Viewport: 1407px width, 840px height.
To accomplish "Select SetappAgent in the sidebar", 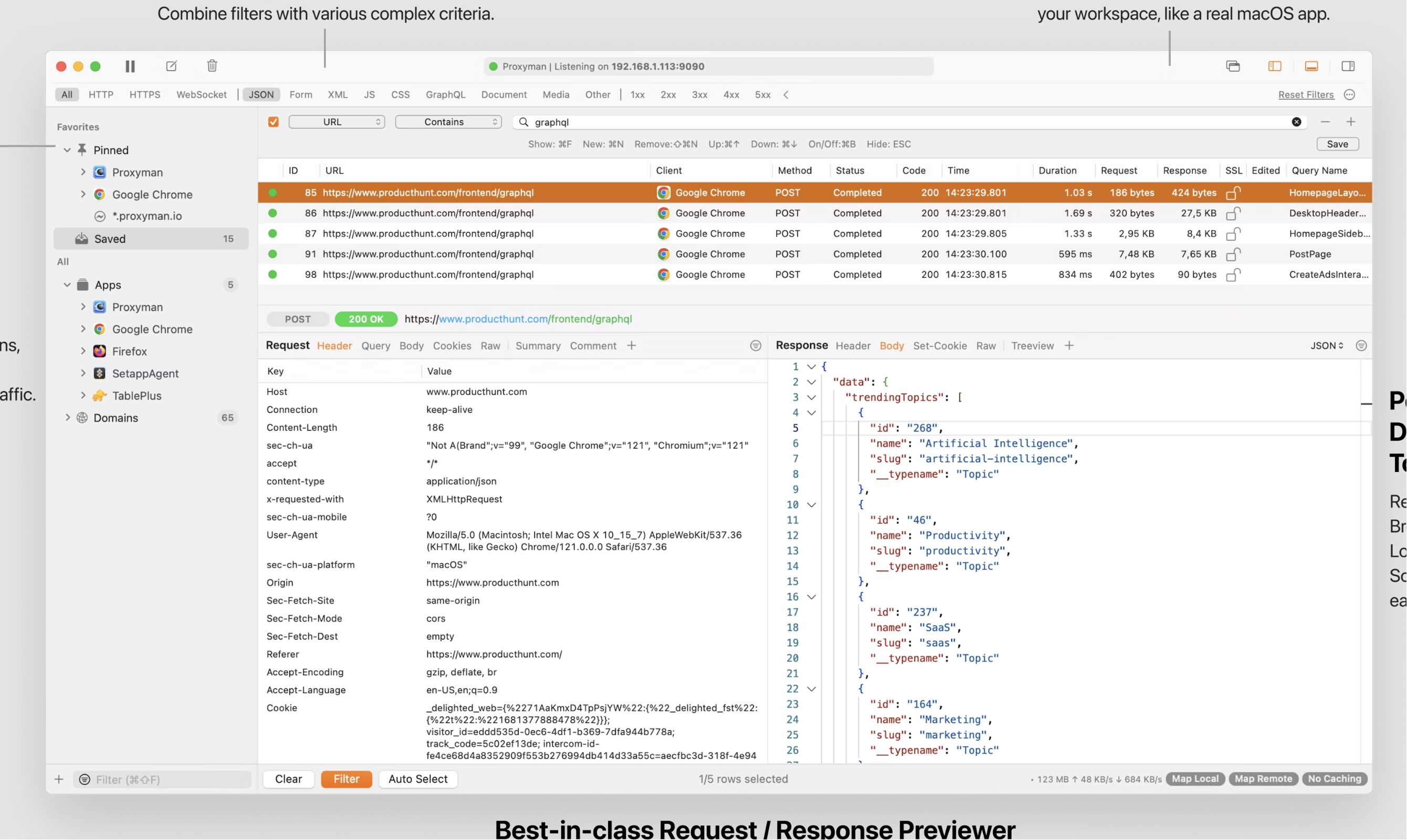I will (x=145, y=374).
